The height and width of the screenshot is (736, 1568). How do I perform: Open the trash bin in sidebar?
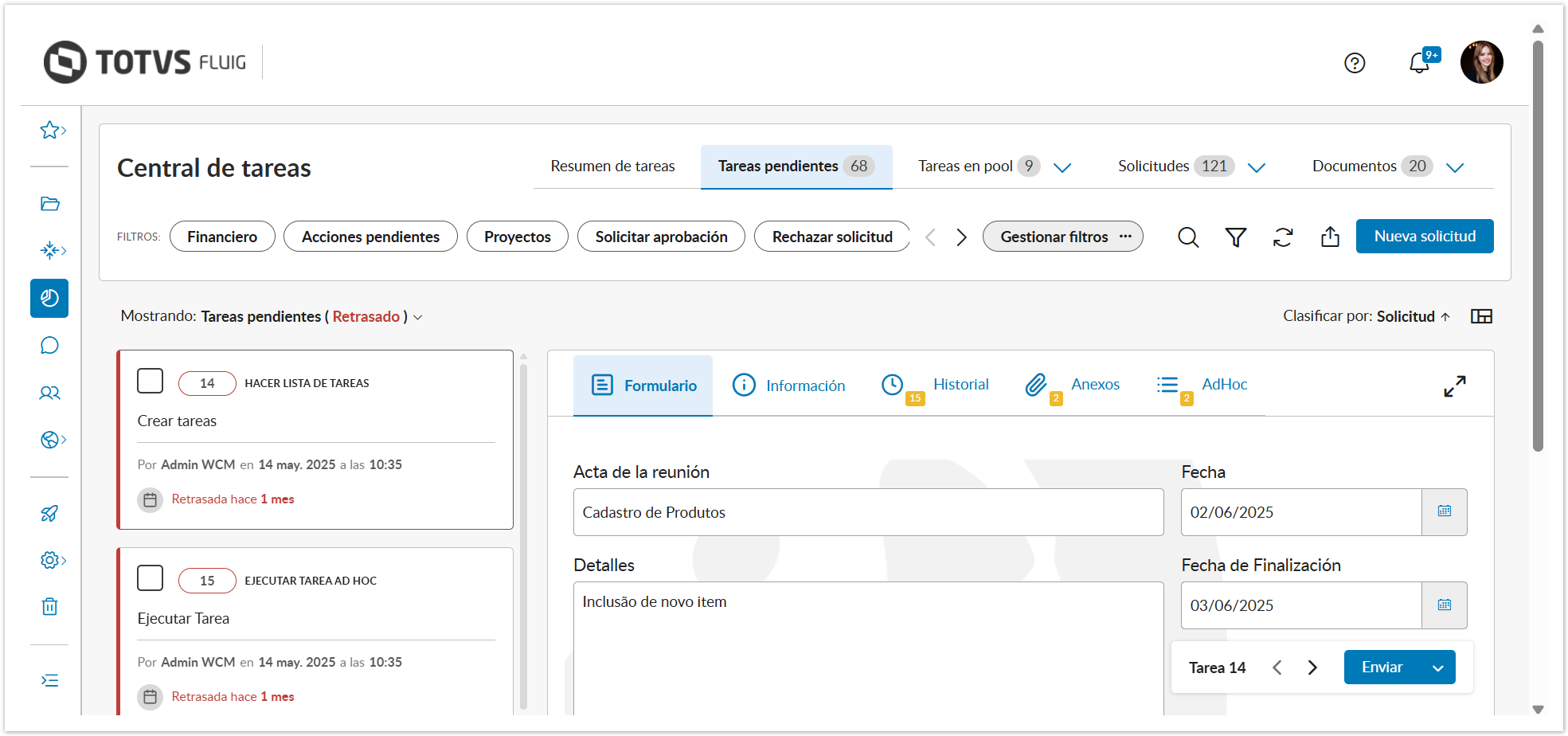point(49,607)
